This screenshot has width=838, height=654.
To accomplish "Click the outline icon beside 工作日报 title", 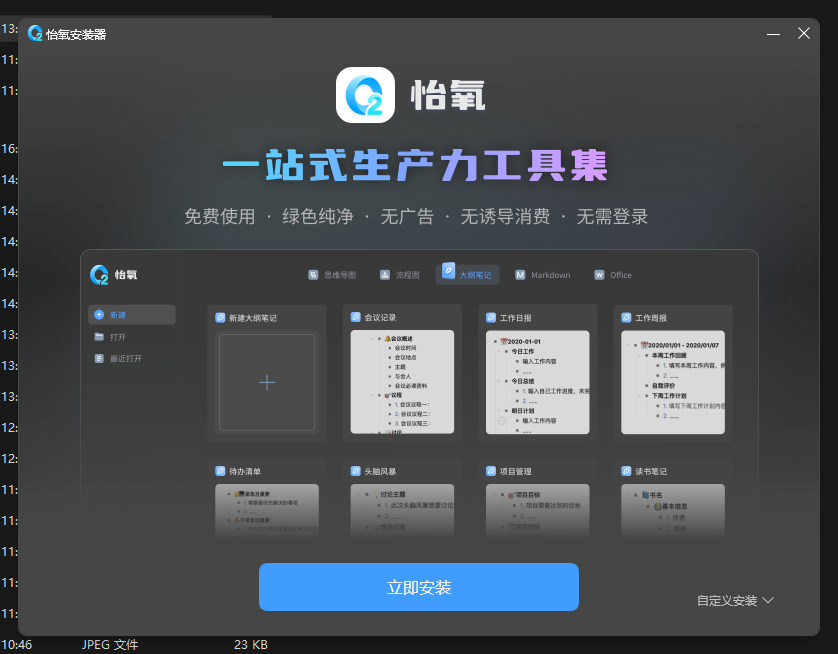I will [491, 318].
